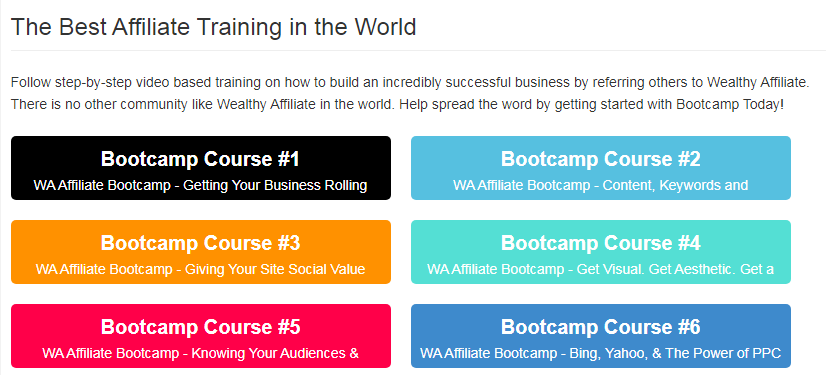Click 'The Best Affiliate Training in the World' heading
Viewport: 834px width, 375px height.
(x=213, y=27)
